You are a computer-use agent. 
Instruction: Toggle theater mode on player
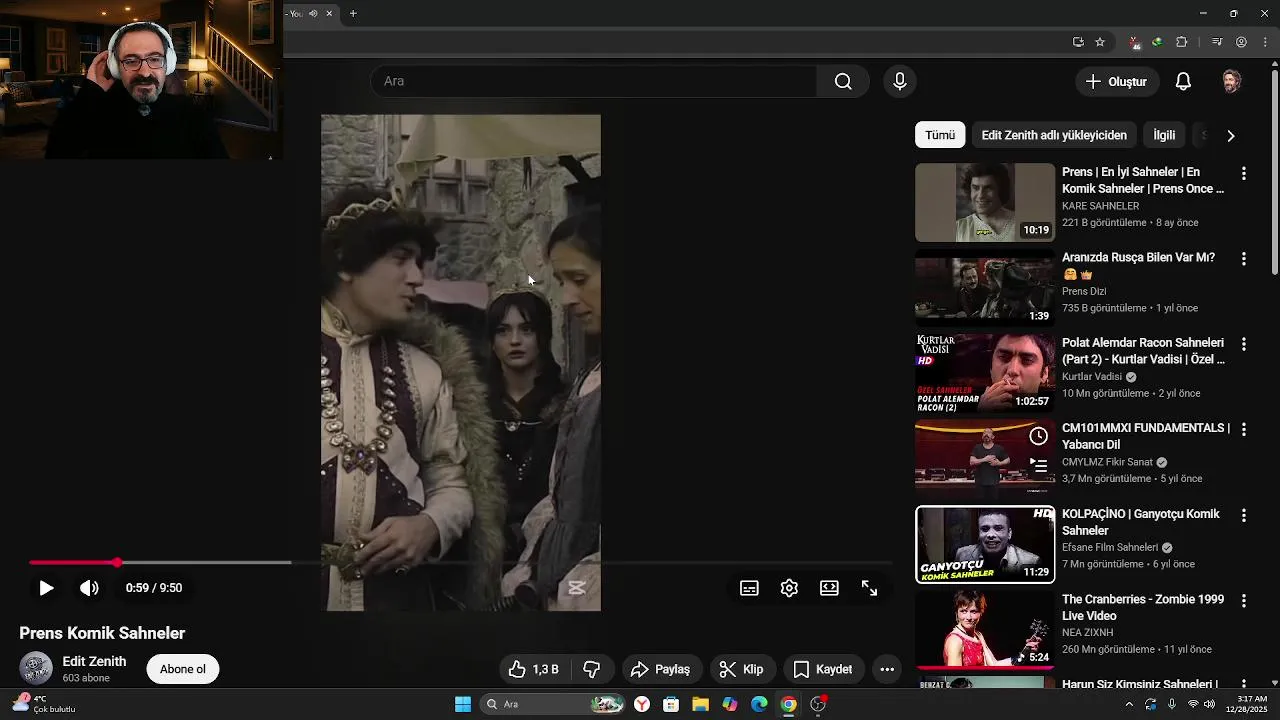coord(829,588)
